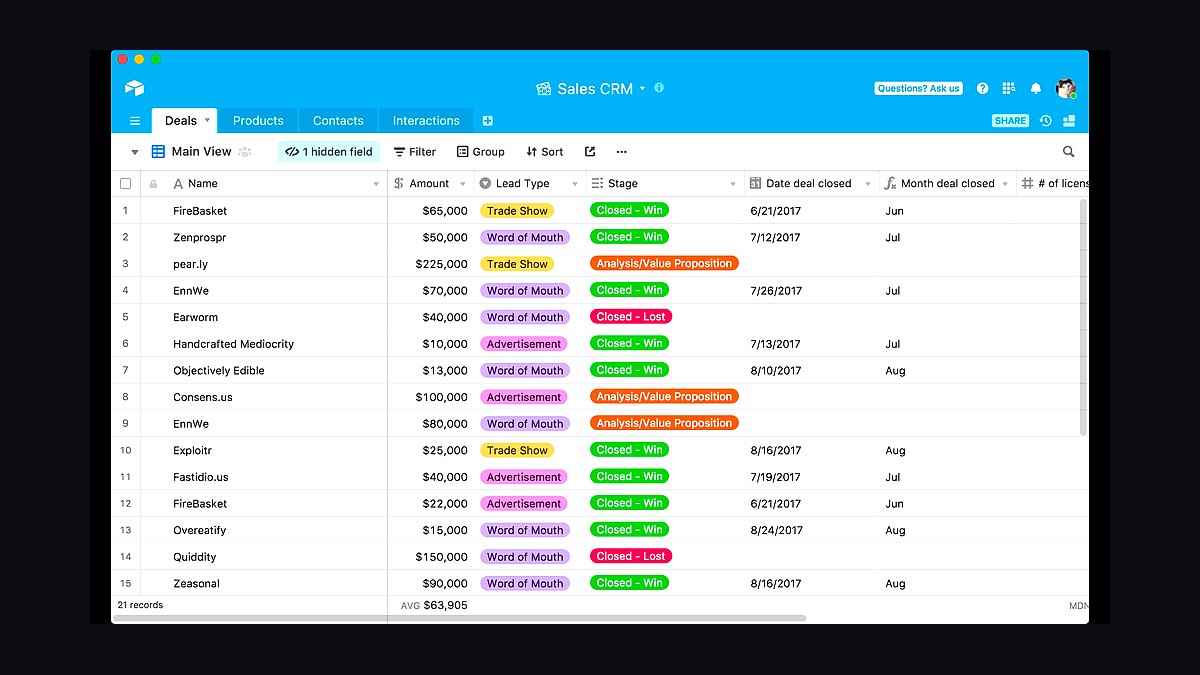
Task: Open the Sales CRM base info icon
Action: point(659,88)
